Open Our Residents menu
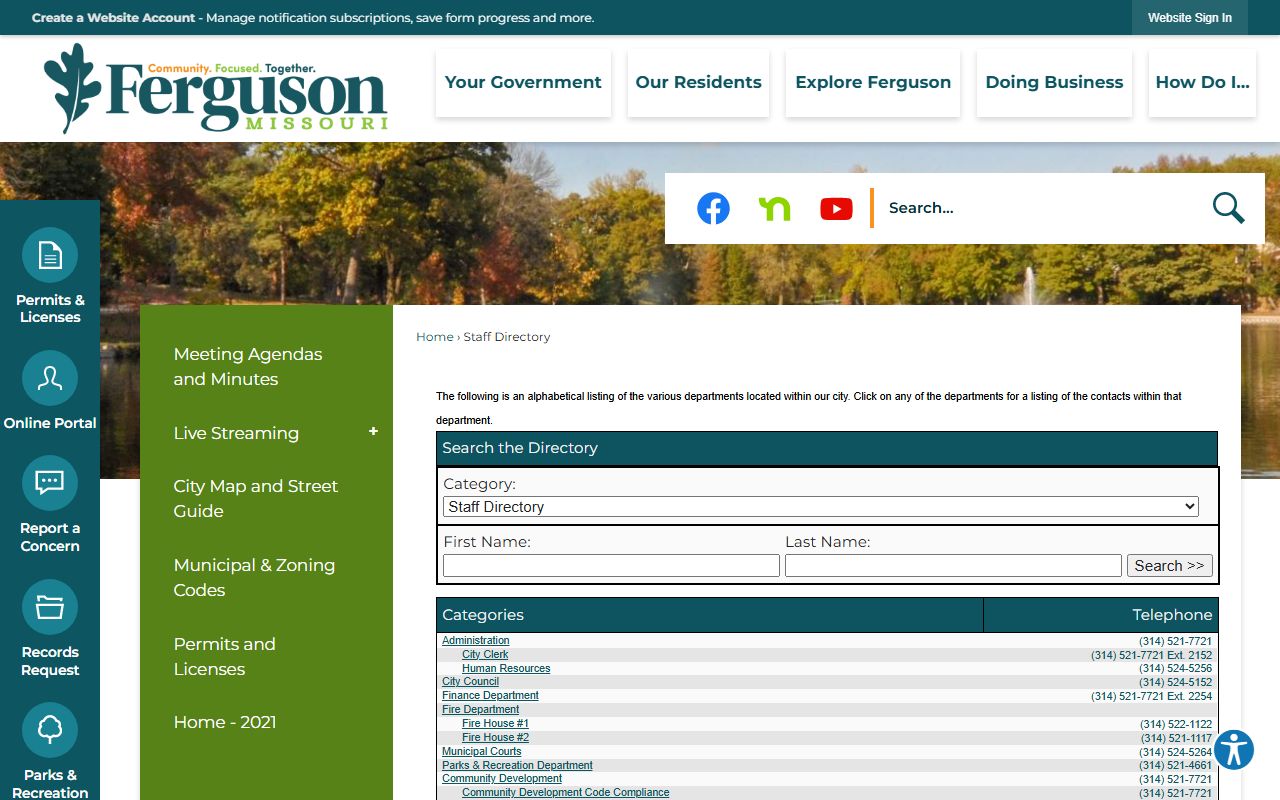Screen dimensions: 1280x800 (x=699, y=83)
